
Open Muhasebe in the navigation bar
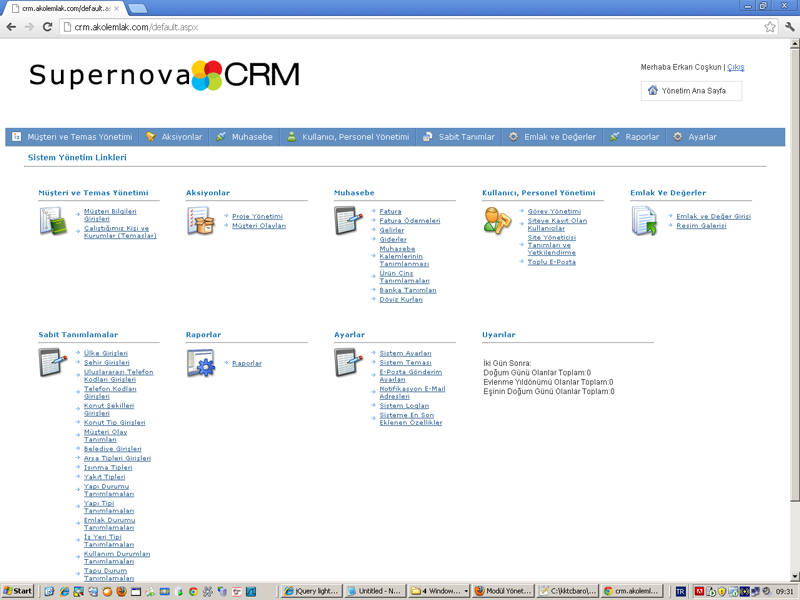click(x=244, y=137)
